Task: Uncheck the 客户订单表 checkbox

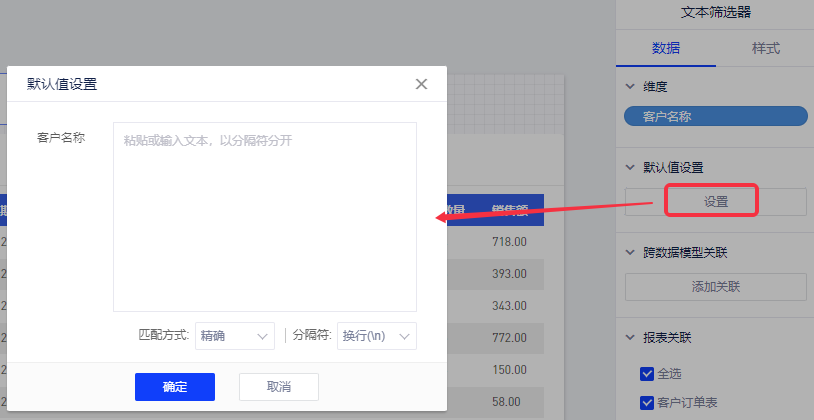Action: 646,403
